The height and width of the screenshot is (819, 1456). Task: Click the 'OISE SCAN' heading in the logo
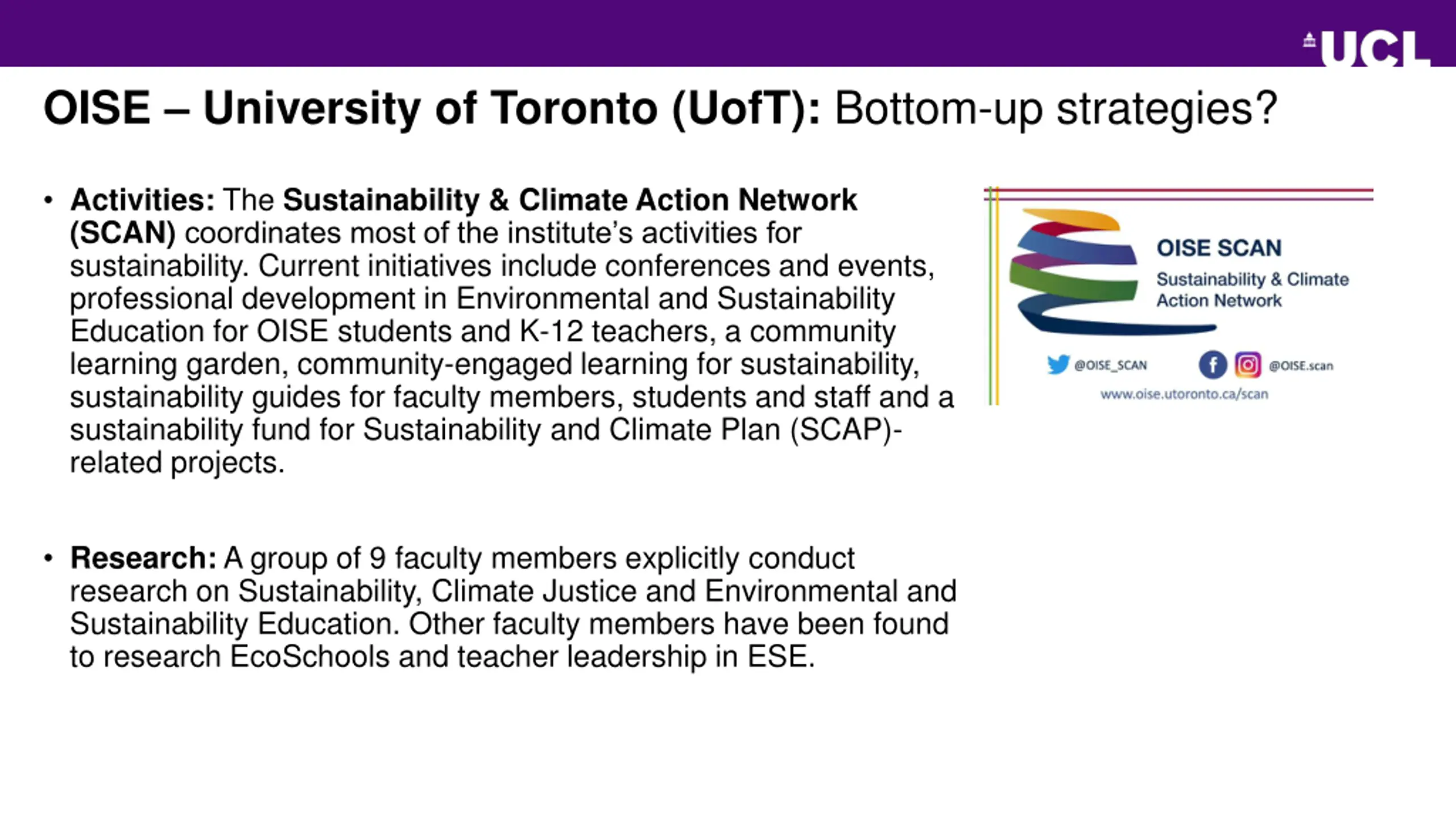1219,248
